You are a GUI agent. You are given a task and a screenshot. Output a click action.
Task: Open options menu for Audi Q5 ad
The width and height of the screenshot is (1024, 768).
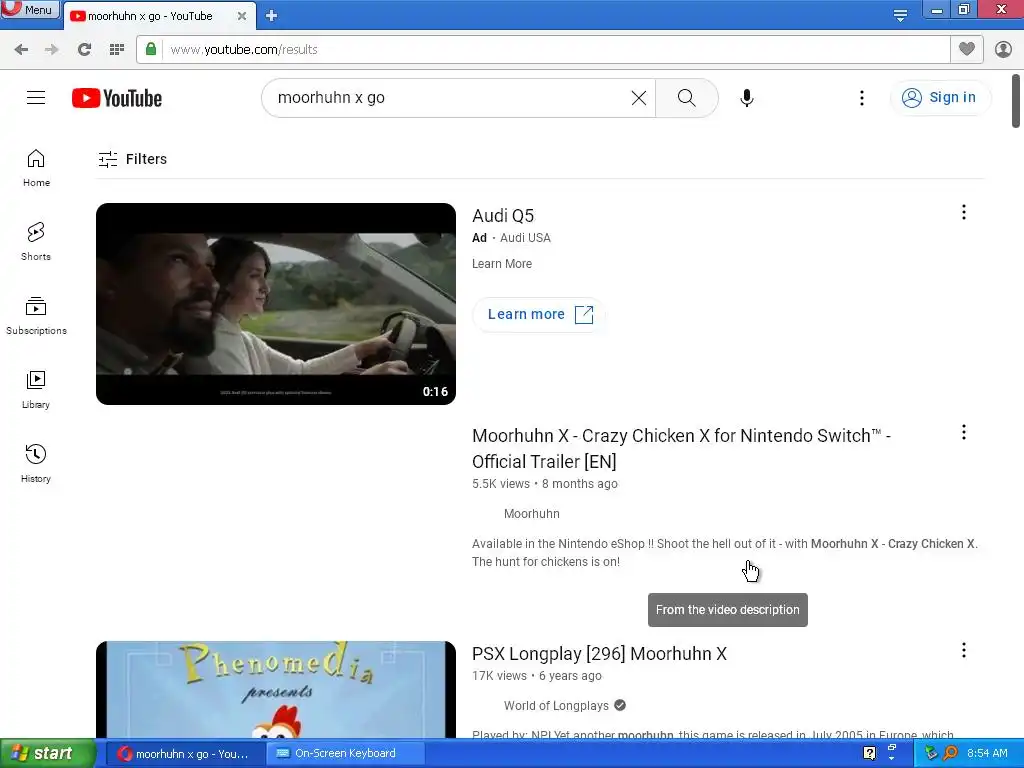point(963,212)
